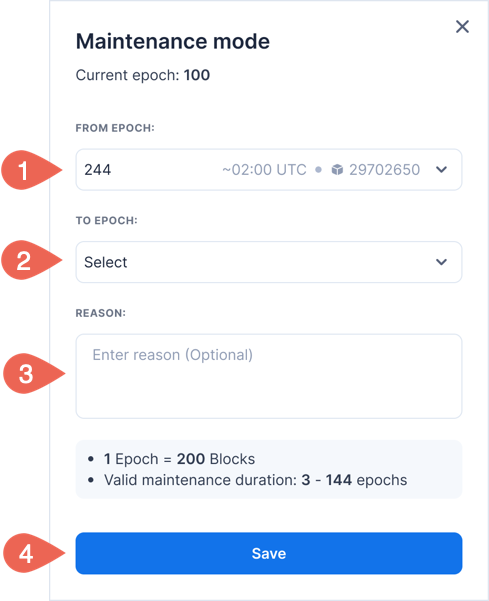489x601 pixels.
Task: Click the Save button
Action: pos(269,553)
